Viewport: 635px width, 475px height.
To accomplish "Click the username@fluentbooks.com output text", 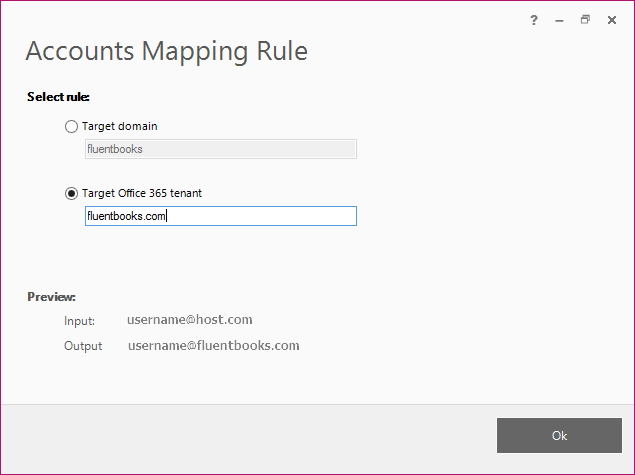I will pyautogui.click(x=214, y=345).
